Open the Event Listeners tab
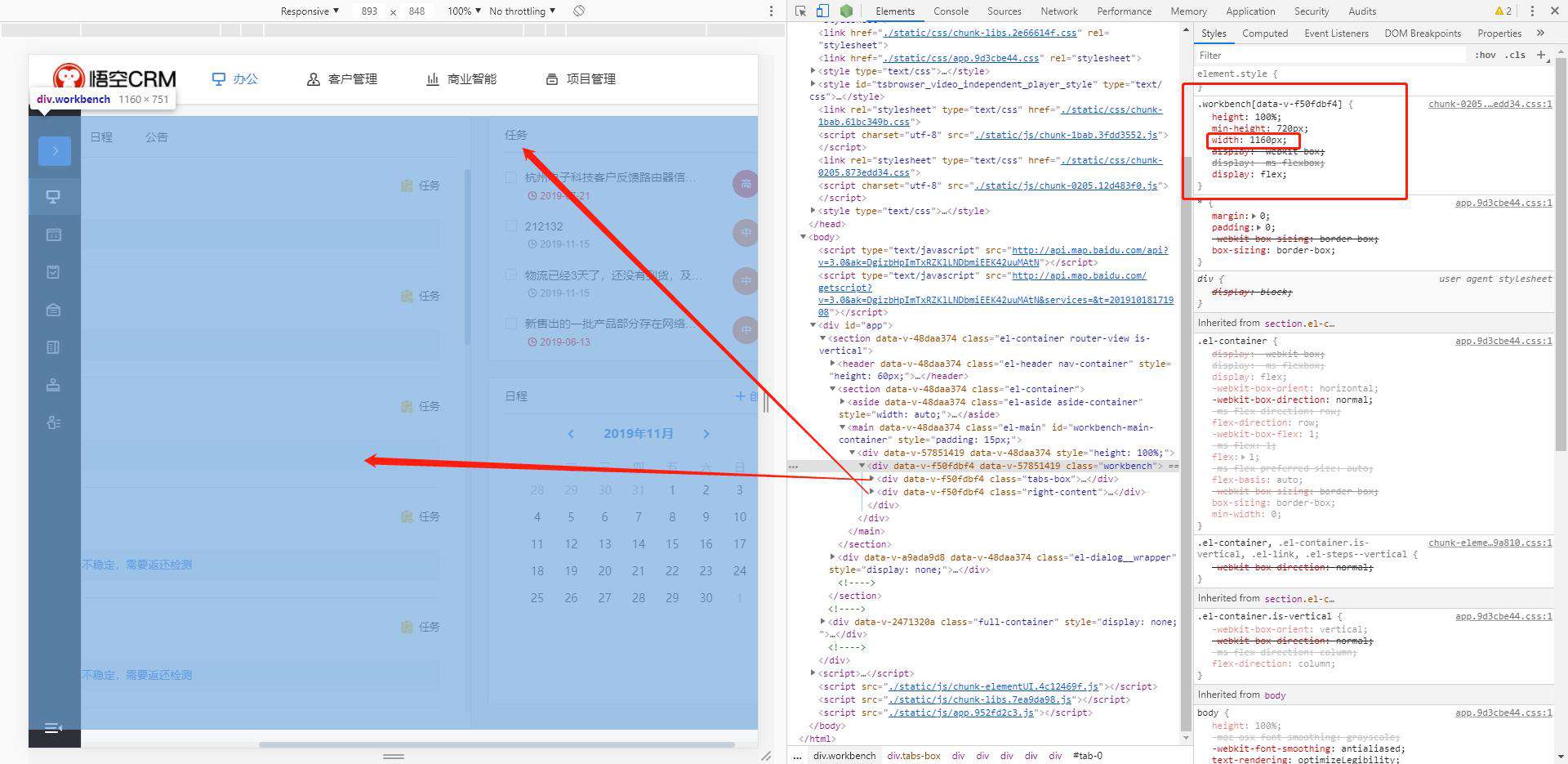1568x764 pixels. (x=1336, y=34)
